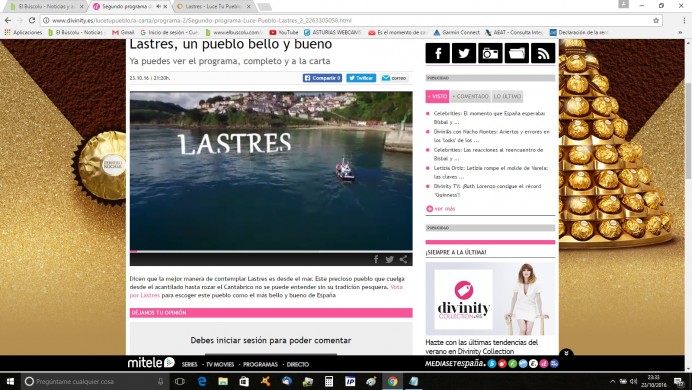Open Chrome menu three dots

(684, 20)
